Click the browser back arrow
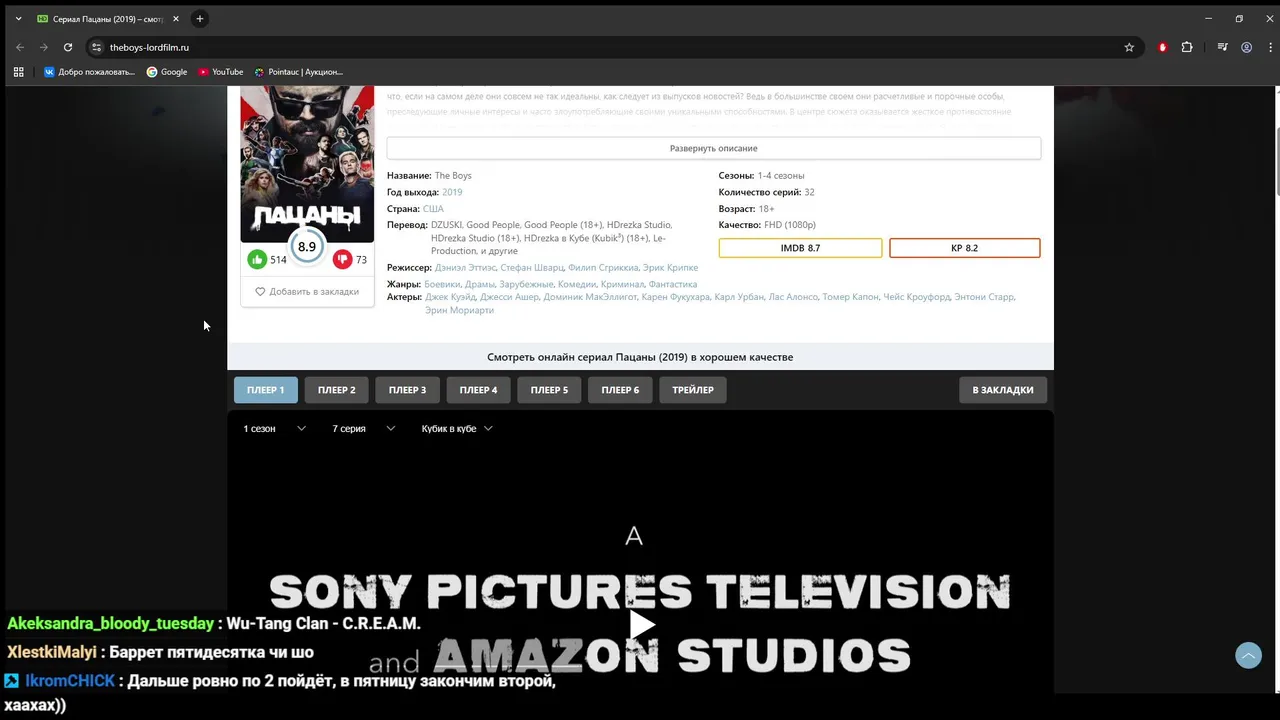This screenshot has width=1280, height=720. tap(20, 47)
